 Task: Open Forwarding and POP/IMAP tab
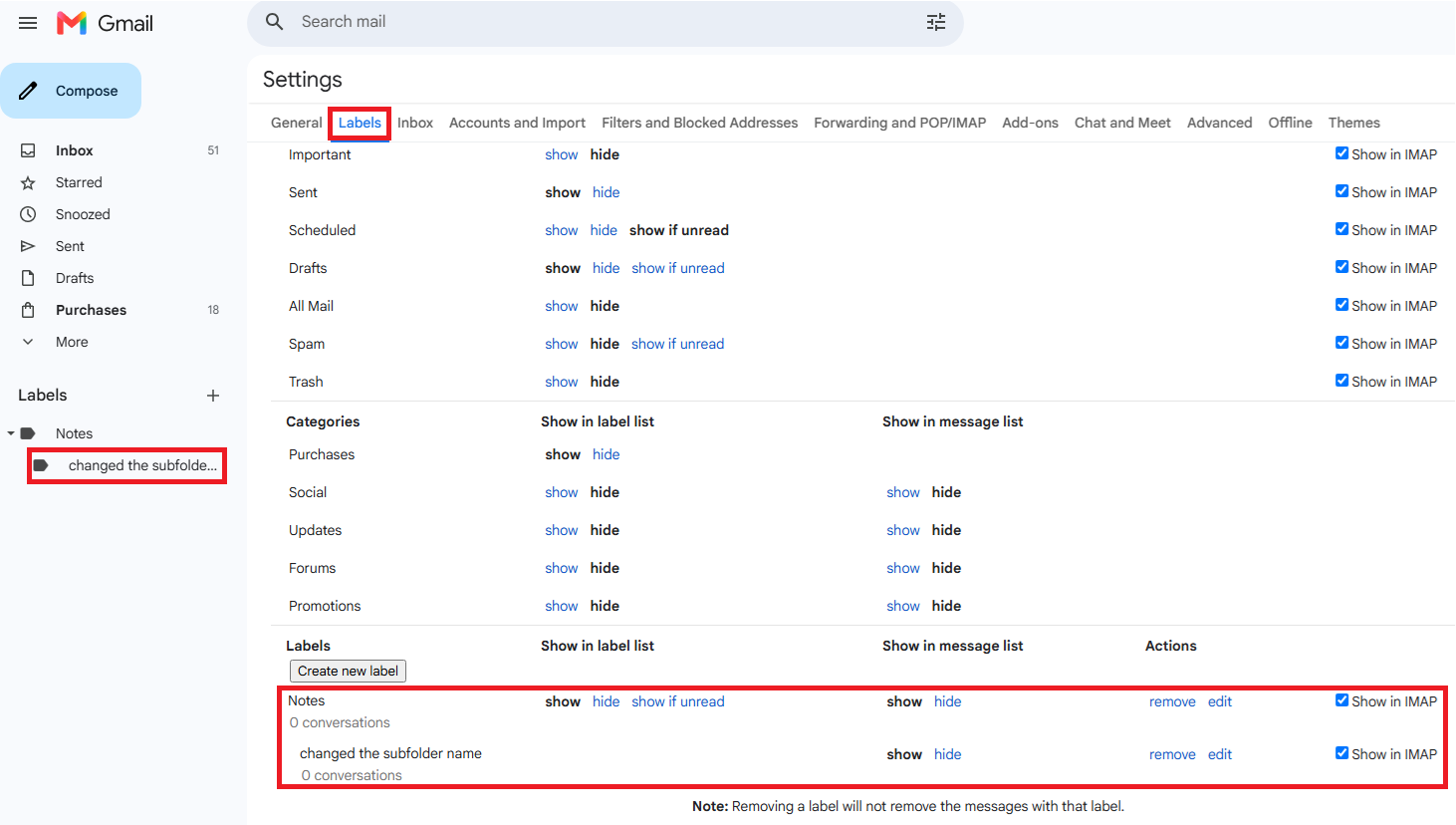899,123
